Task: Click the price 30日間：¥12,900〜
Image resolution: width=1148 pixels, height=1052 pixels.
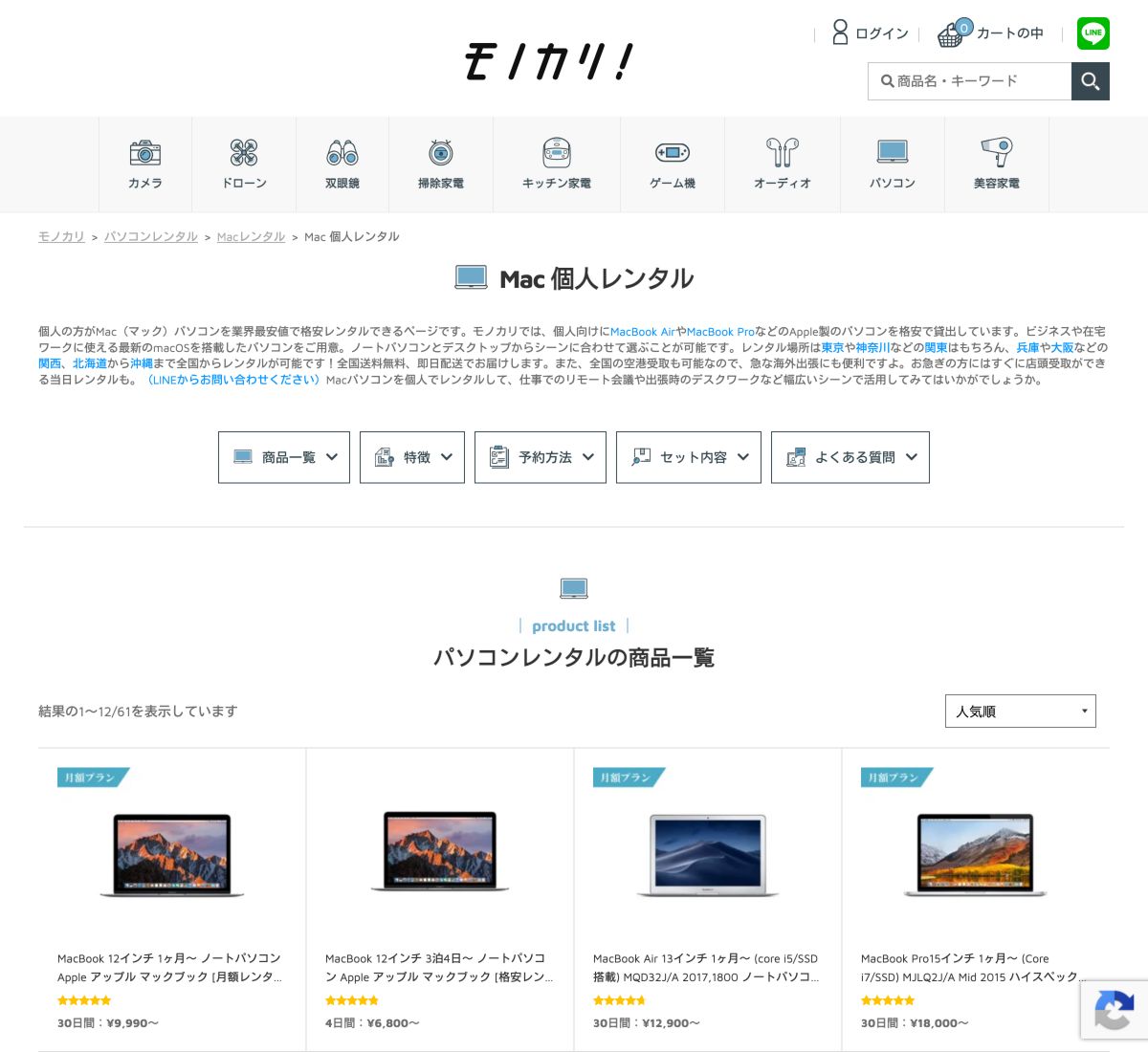Action: (647, 1023)
